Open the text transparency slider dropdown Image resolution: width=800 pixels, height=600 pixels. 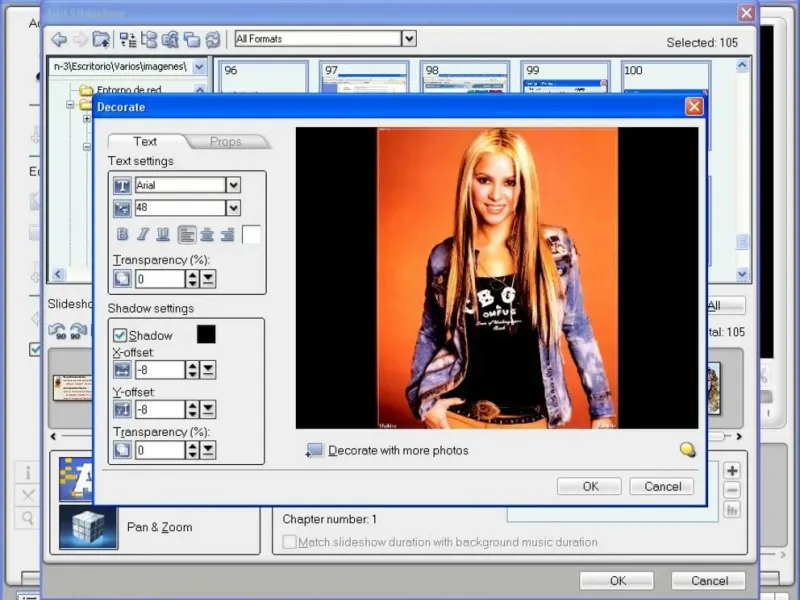[208, 279]
